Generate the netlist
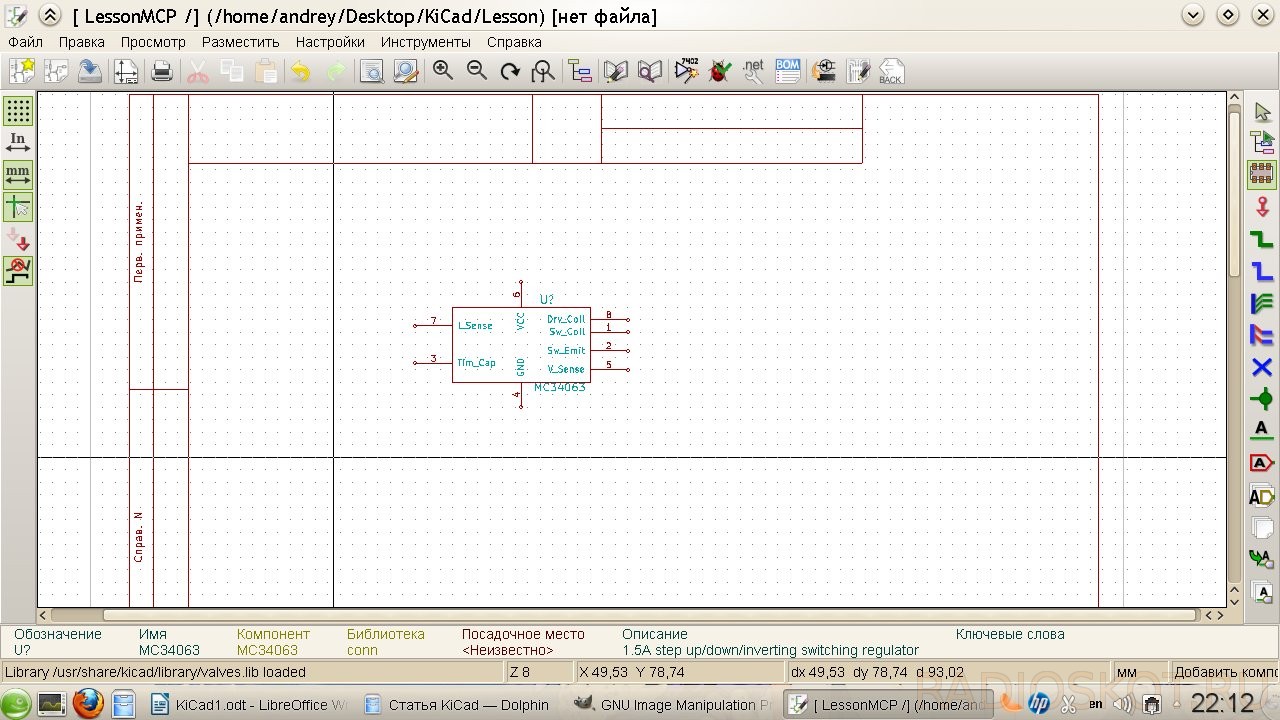 (x=753, y=71)
